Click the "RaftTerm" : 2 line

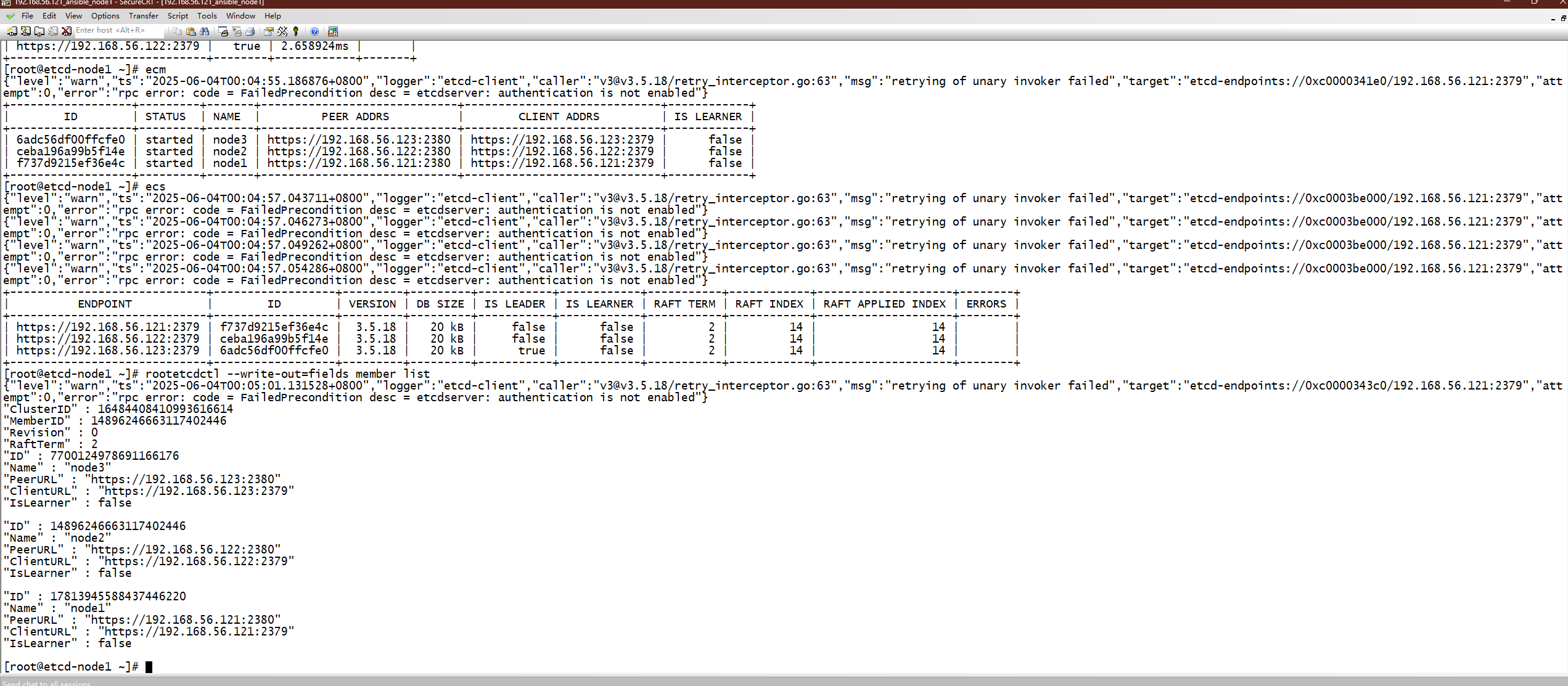pyautogui.click(x=51, y=444)
